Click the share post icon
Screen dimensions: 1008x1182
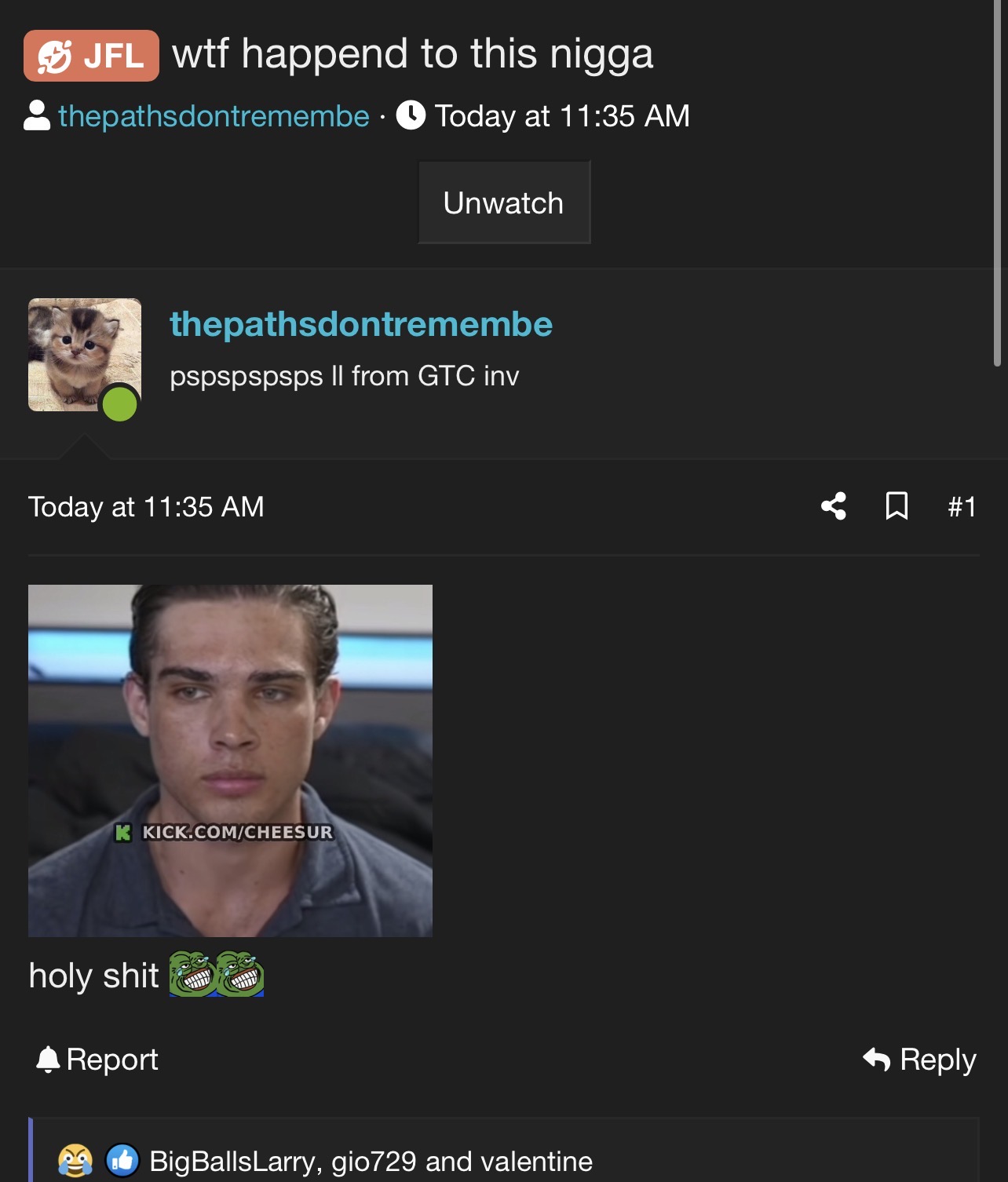point(834,506)
